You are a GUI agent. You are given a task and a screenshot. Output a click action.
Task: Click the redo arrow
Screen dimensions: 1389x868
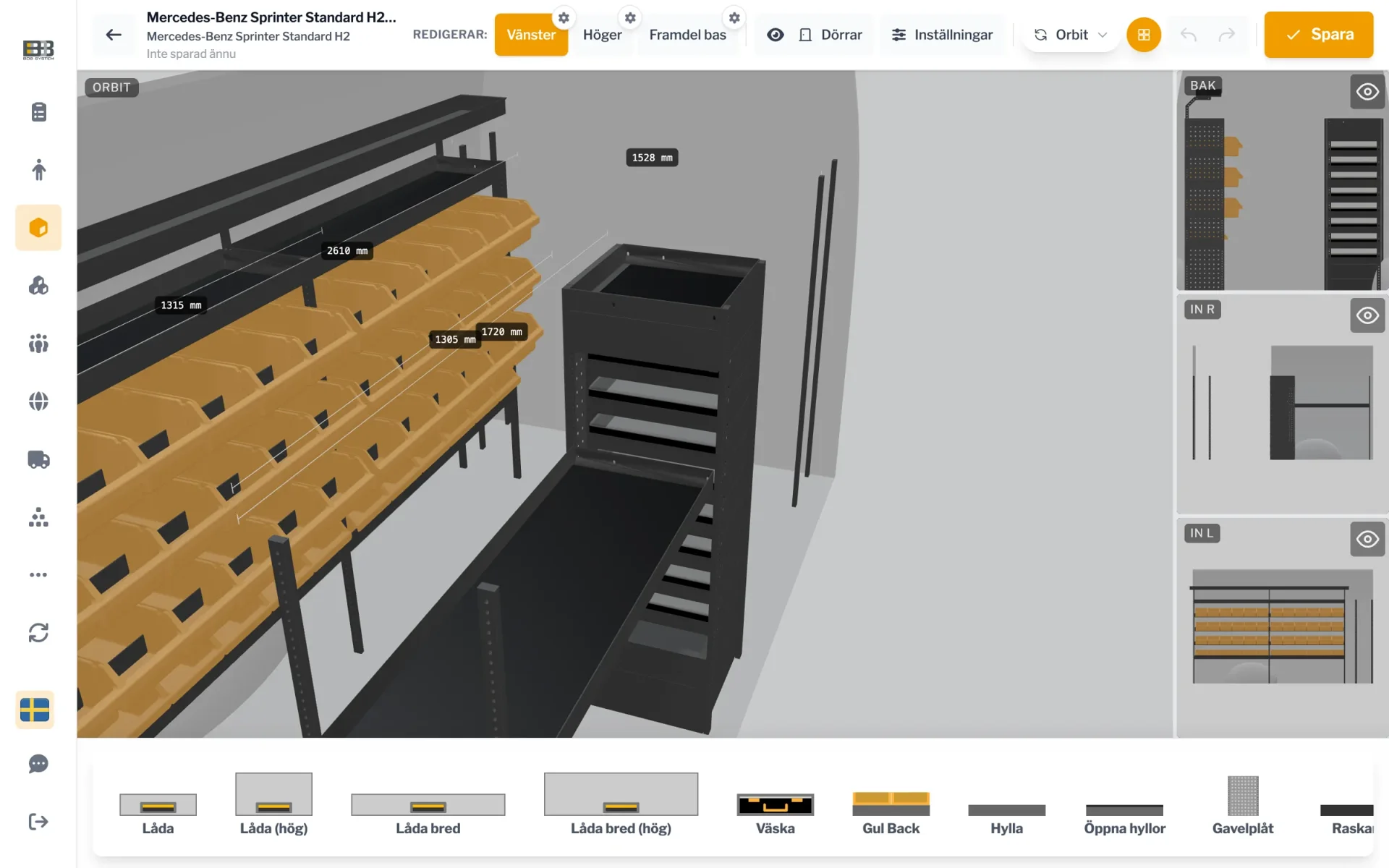(x=1227, y=35)
